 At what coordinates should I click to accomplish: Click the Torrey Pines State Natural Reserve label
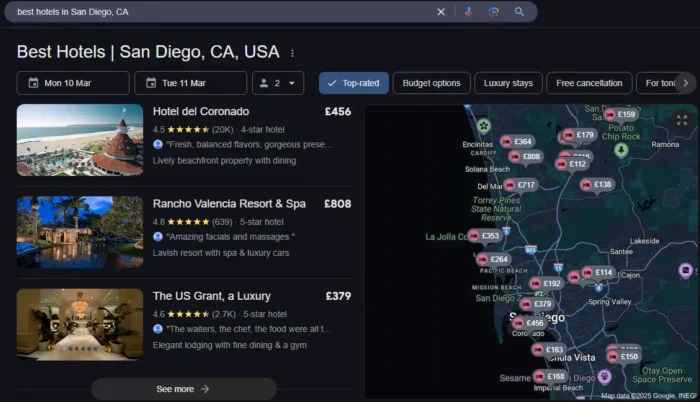(496, 209)
